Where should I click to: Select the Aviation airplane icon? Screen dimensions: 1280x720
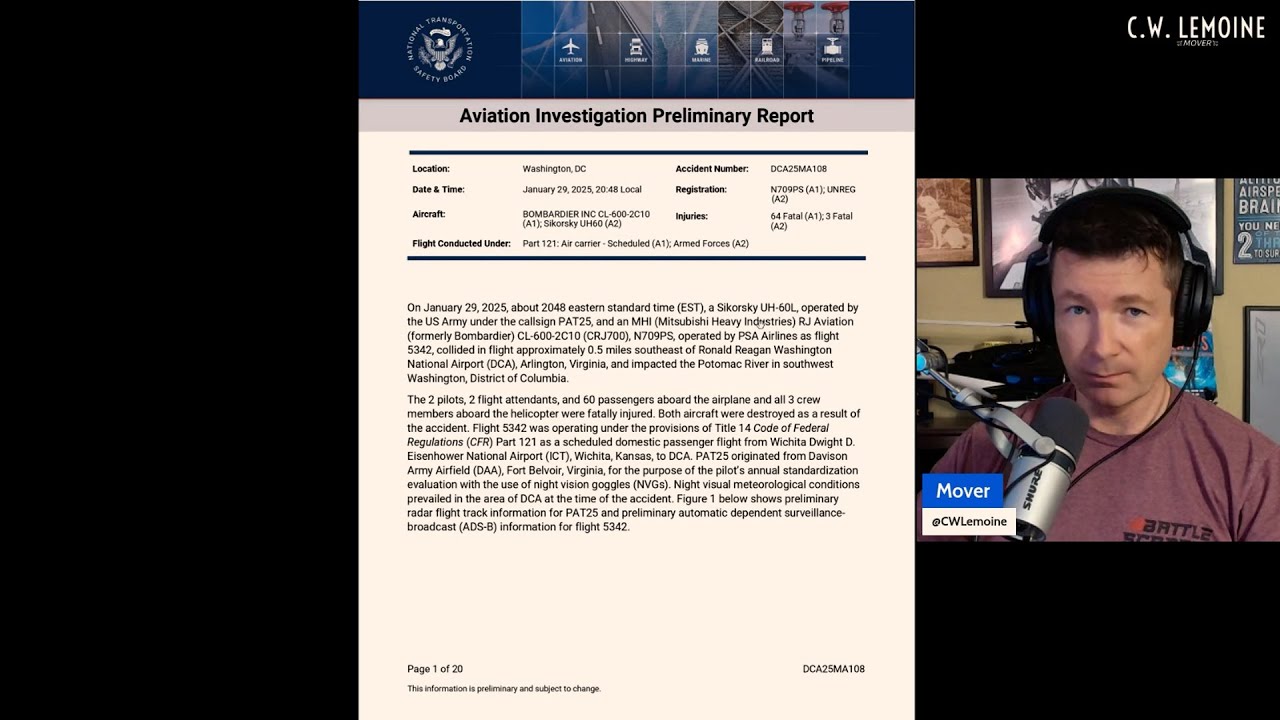pyautogui.click(x=571, y=47)
